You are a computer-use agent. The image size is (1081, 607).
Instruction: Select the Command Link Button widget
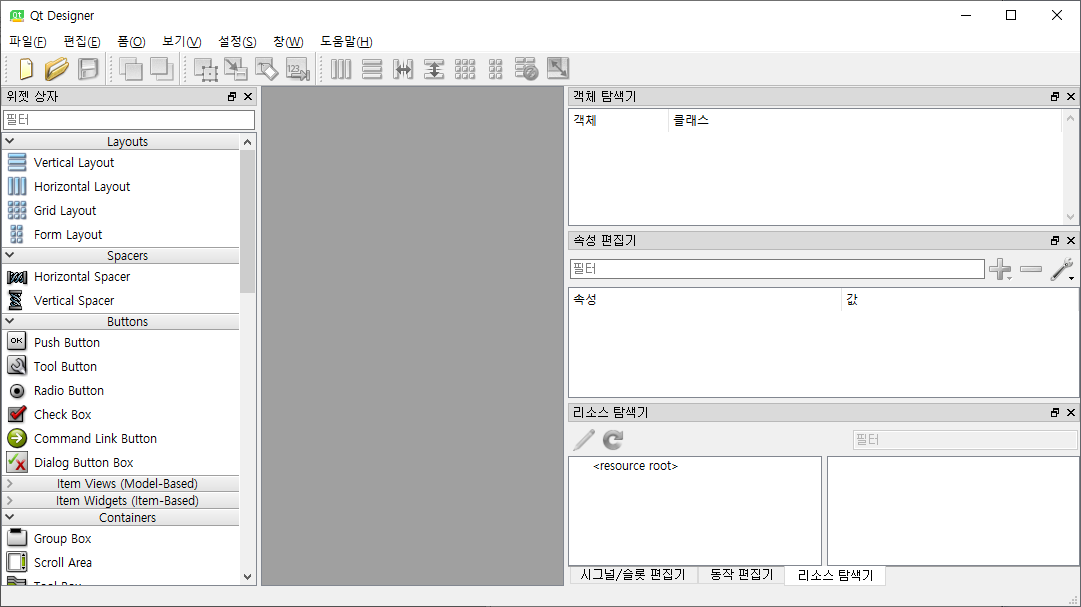(x=121, y=439)
